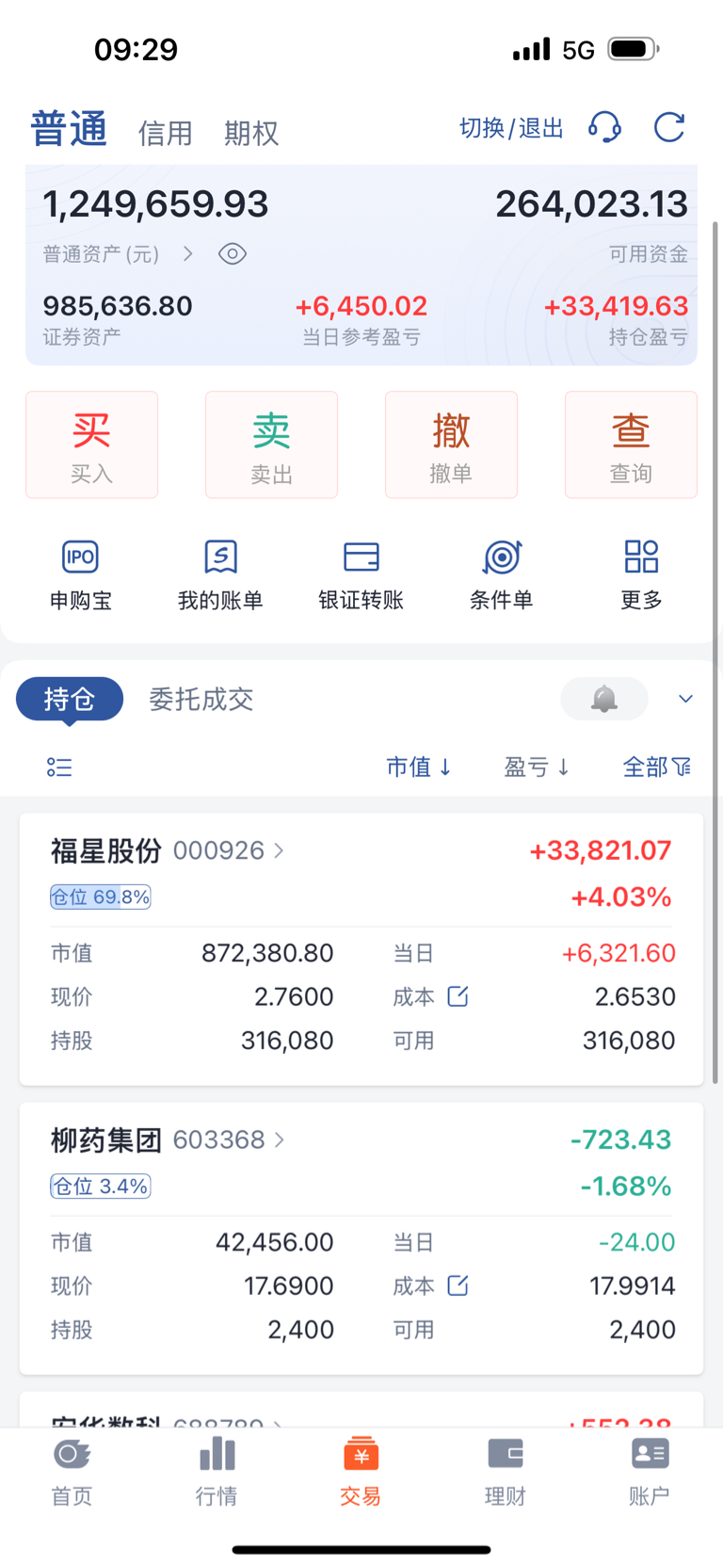Tap the 撤单 cancel order button

coord(451,445)
